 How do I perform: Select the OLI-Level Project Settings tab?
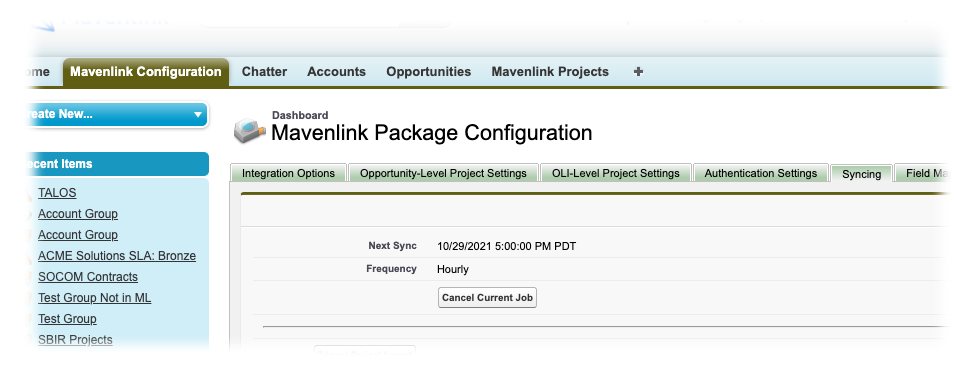click(x=616, y=173)
